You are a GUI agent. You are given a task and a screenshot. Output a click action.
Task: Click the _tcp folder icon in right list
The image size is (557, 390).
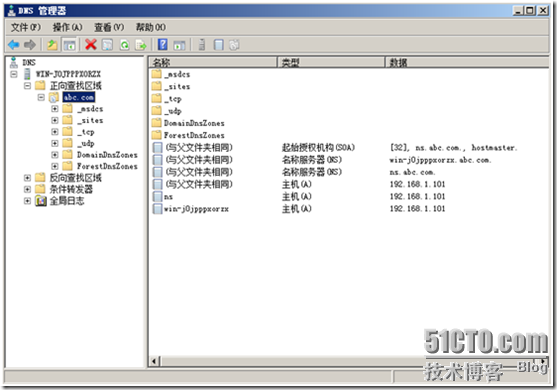[156, 99]
